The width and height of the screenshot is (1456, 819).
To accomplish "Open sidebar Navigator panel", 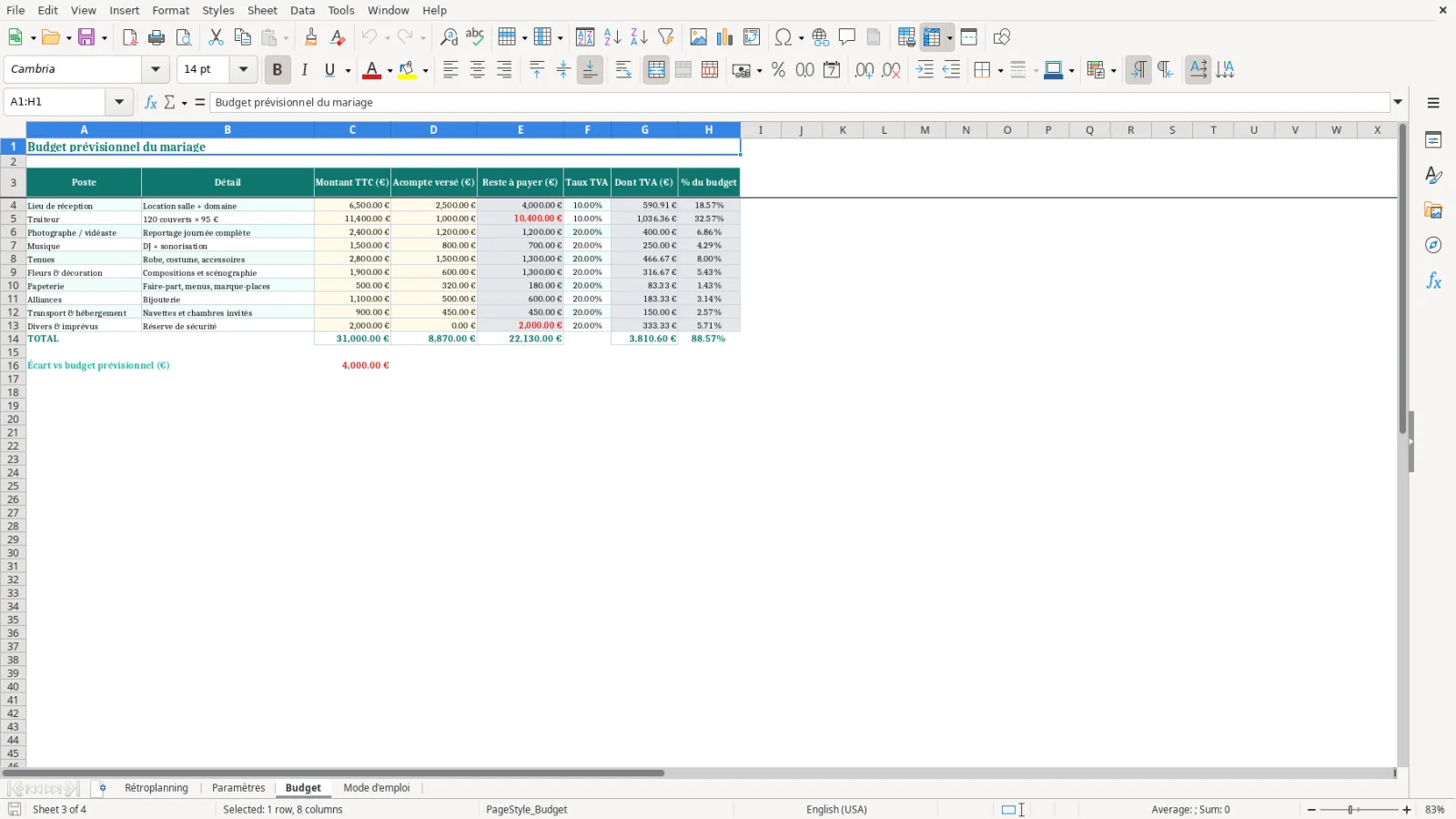I will pos(1433,246).
